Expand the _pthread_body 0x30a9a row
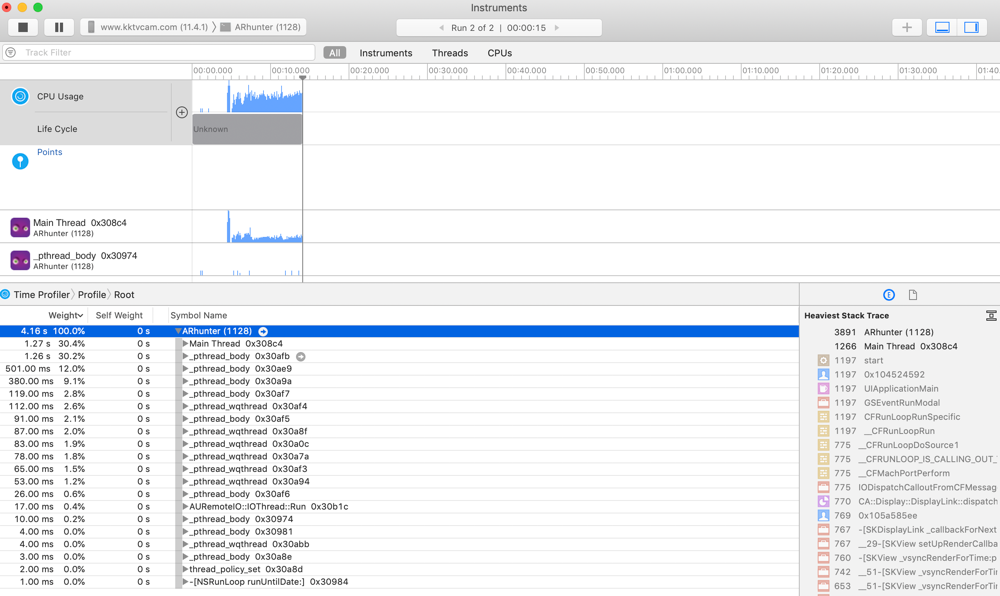Screen dimensions: 1000x596 pos(186,381)
